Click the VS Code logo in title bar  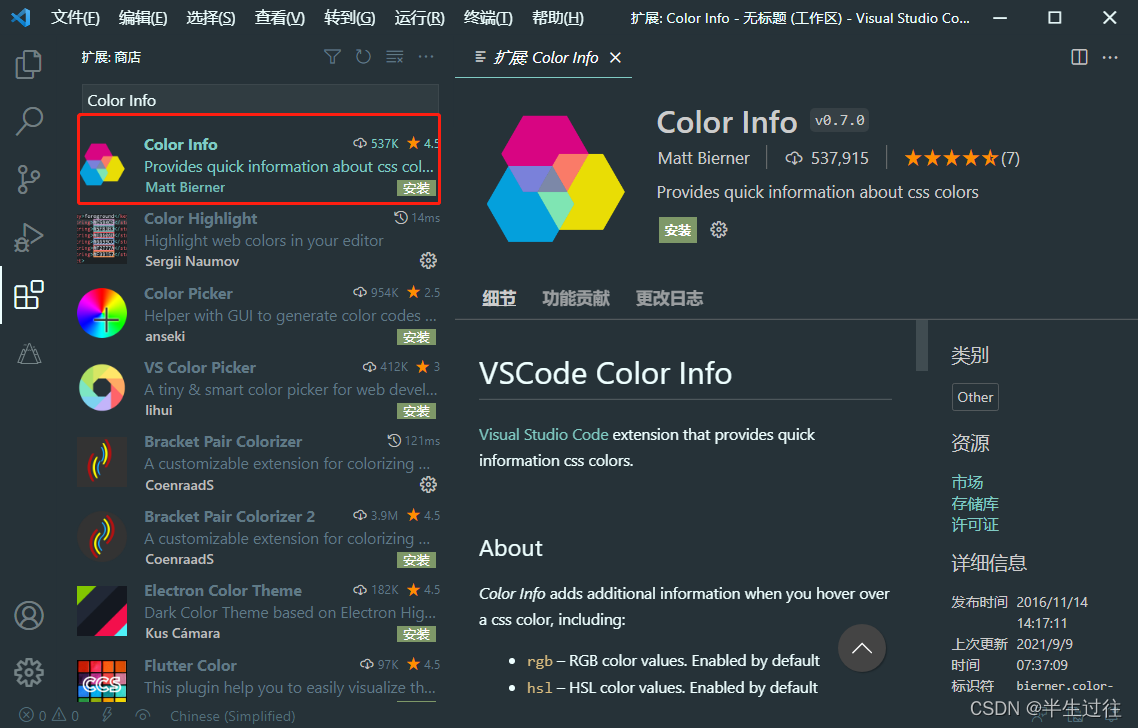tap(21, 17)
